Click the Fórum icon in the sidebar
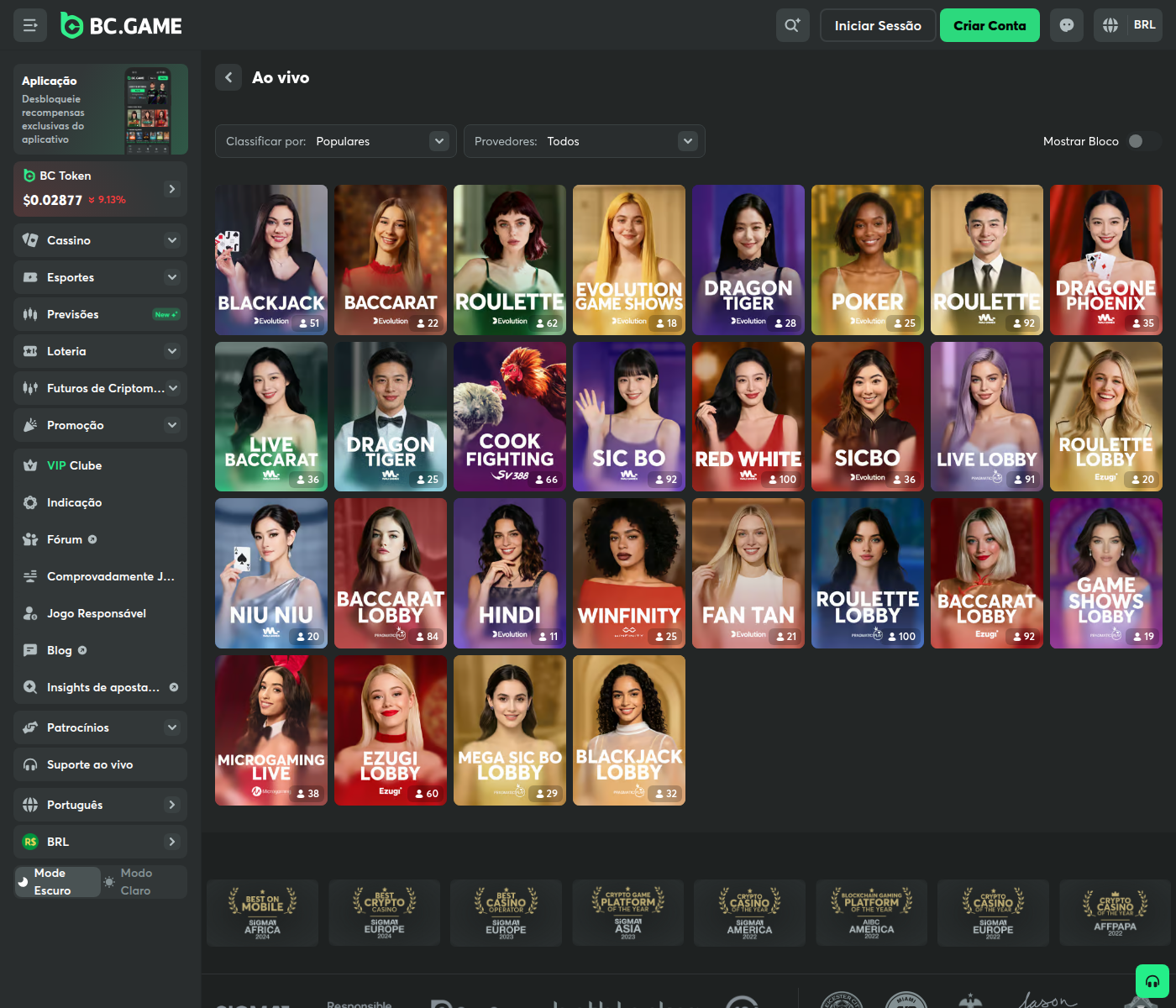Screen dimensions: 1176x1008 pyautogui.click(x=30, y=539)
